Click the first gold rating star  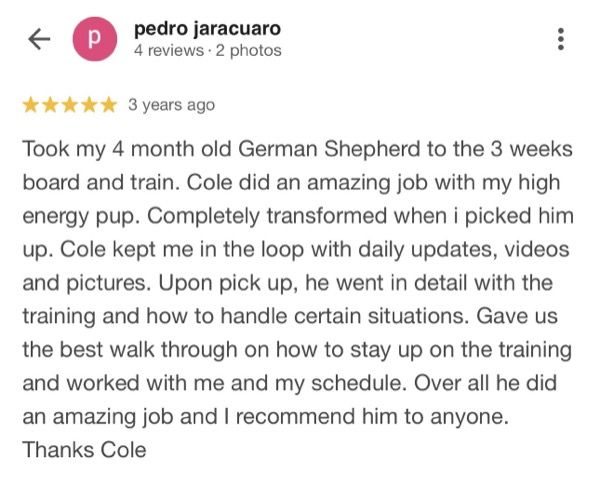point(30,105)
